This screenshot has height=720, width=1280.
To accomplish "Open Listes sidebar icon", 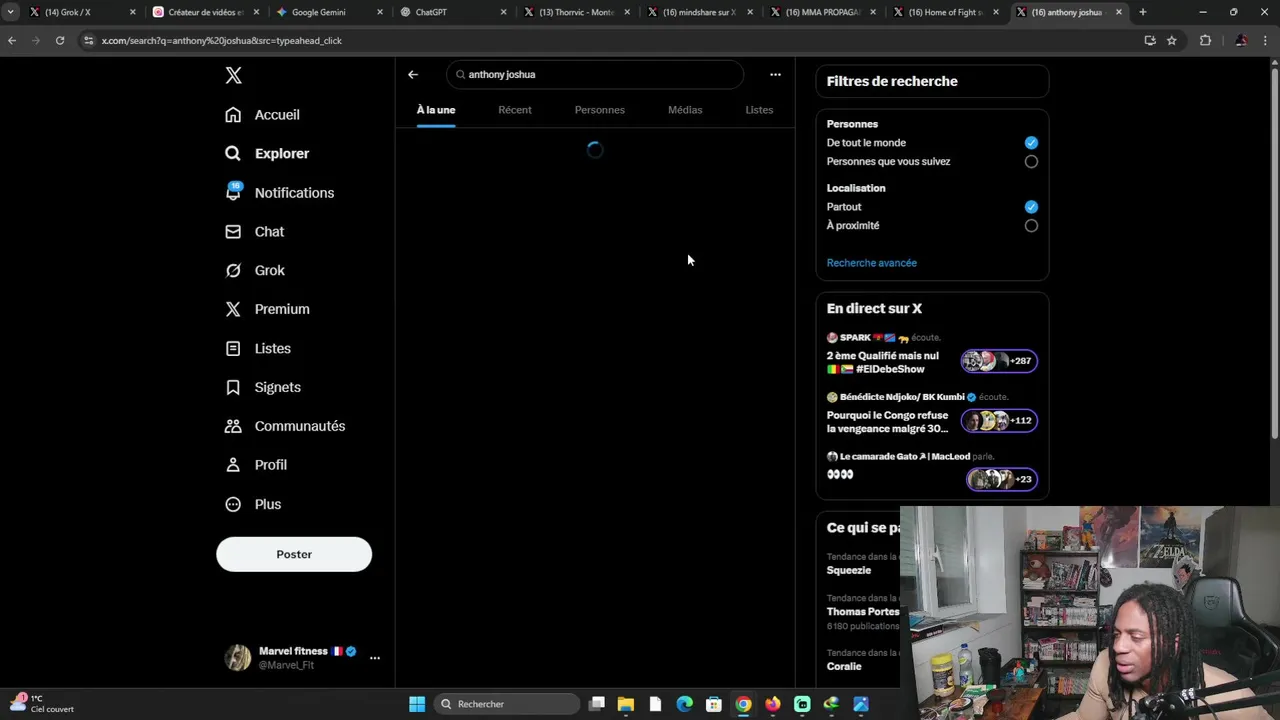I will click(x=233, y=349).
